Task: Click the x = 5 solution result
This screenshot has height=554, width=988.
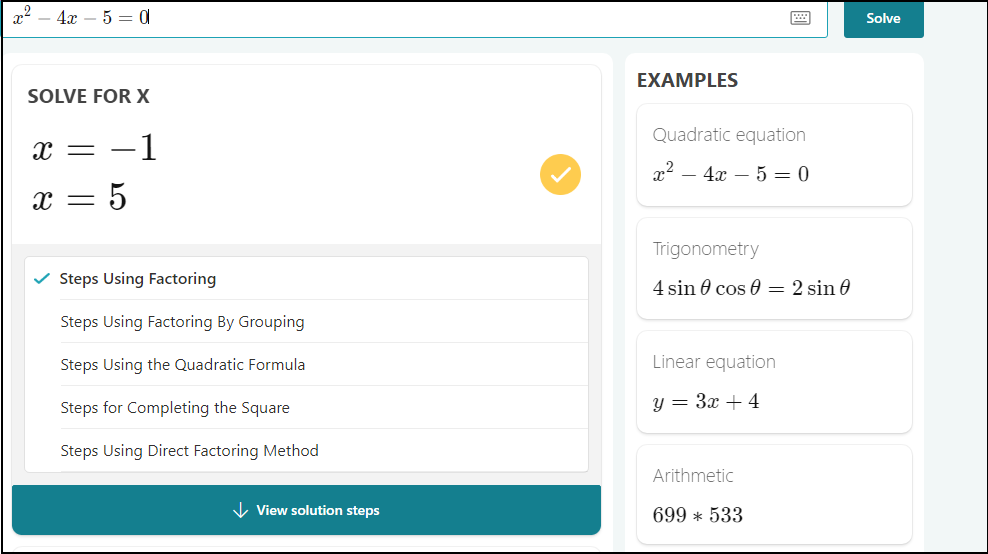Action: [80, 198]
